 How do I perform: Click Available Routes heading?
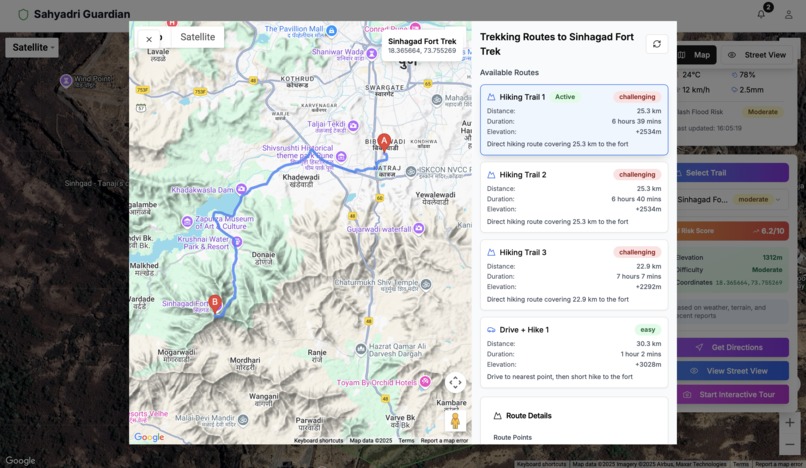[509, 73]
